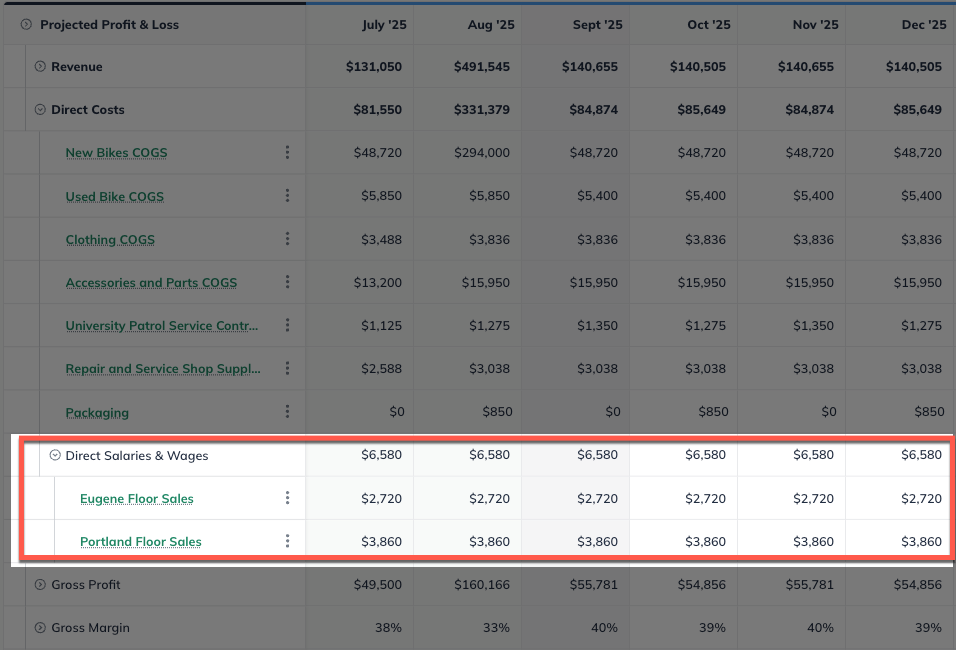Open options menu for Eugene Floor Sales

pyautogui.click(x=287, y=498)
